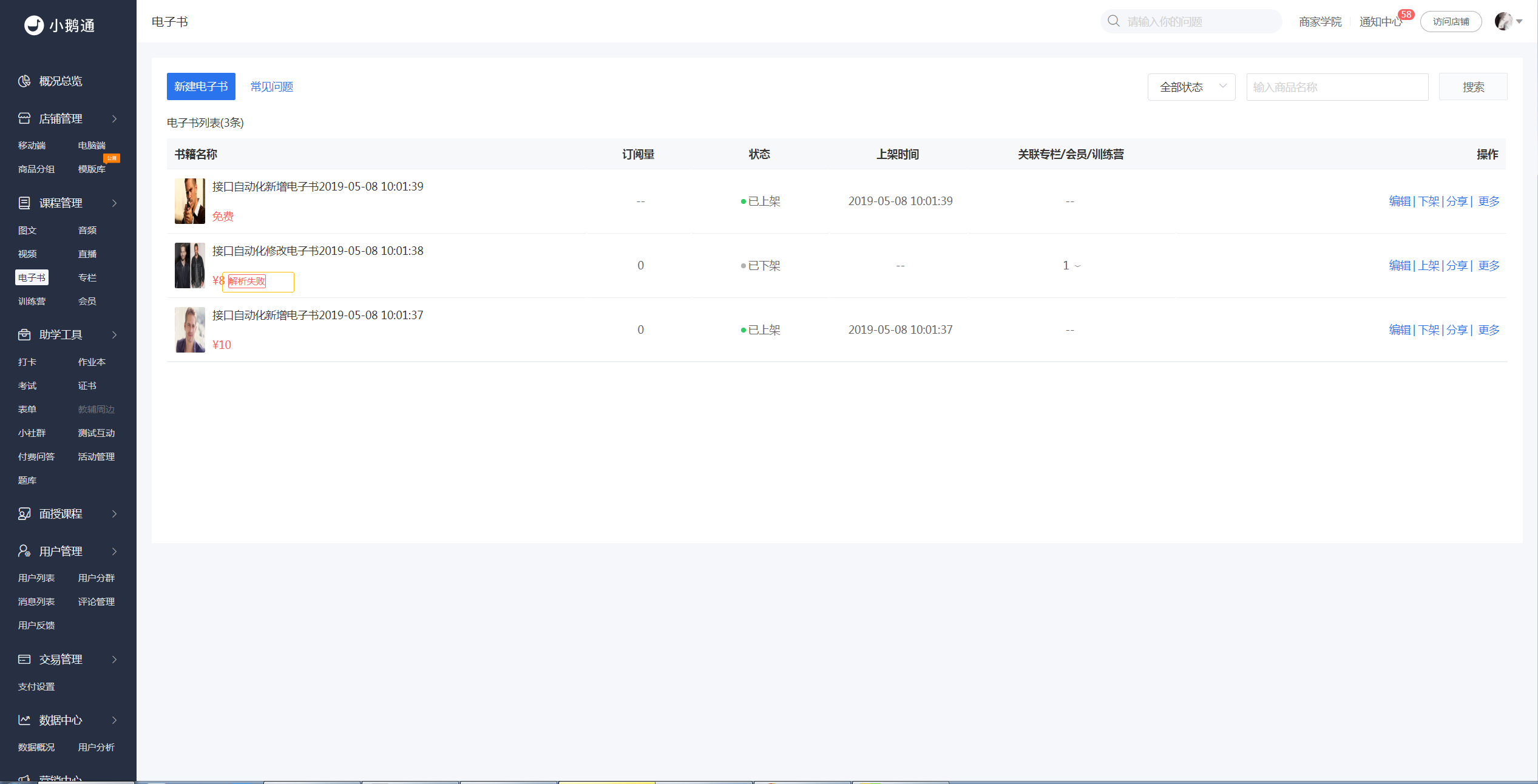Click the 面授课程 sidebar icon
Screen dimensions: 1538x784
coord(24,513)
